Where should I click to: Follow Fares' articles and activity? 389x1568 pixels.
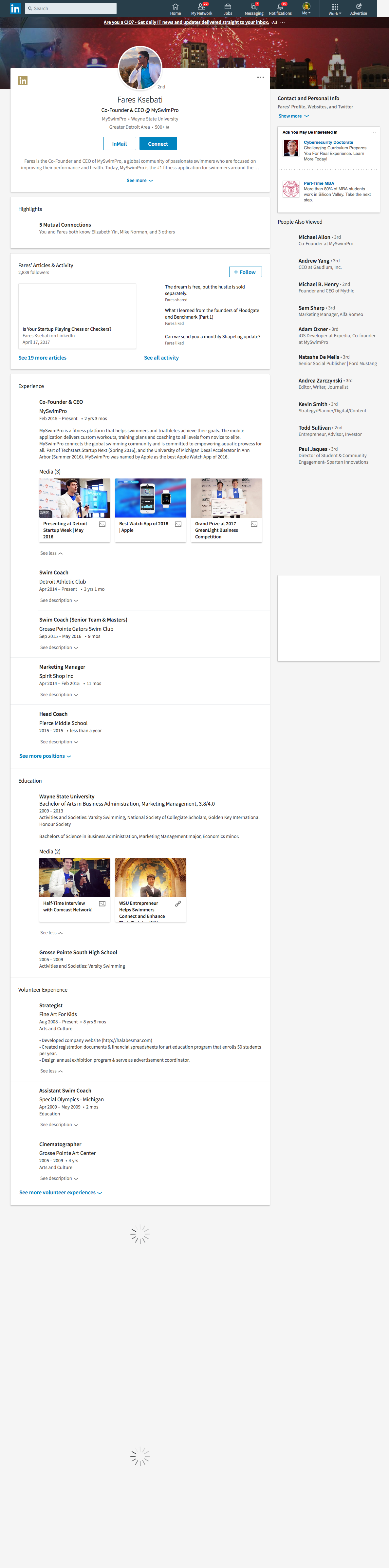245,272
